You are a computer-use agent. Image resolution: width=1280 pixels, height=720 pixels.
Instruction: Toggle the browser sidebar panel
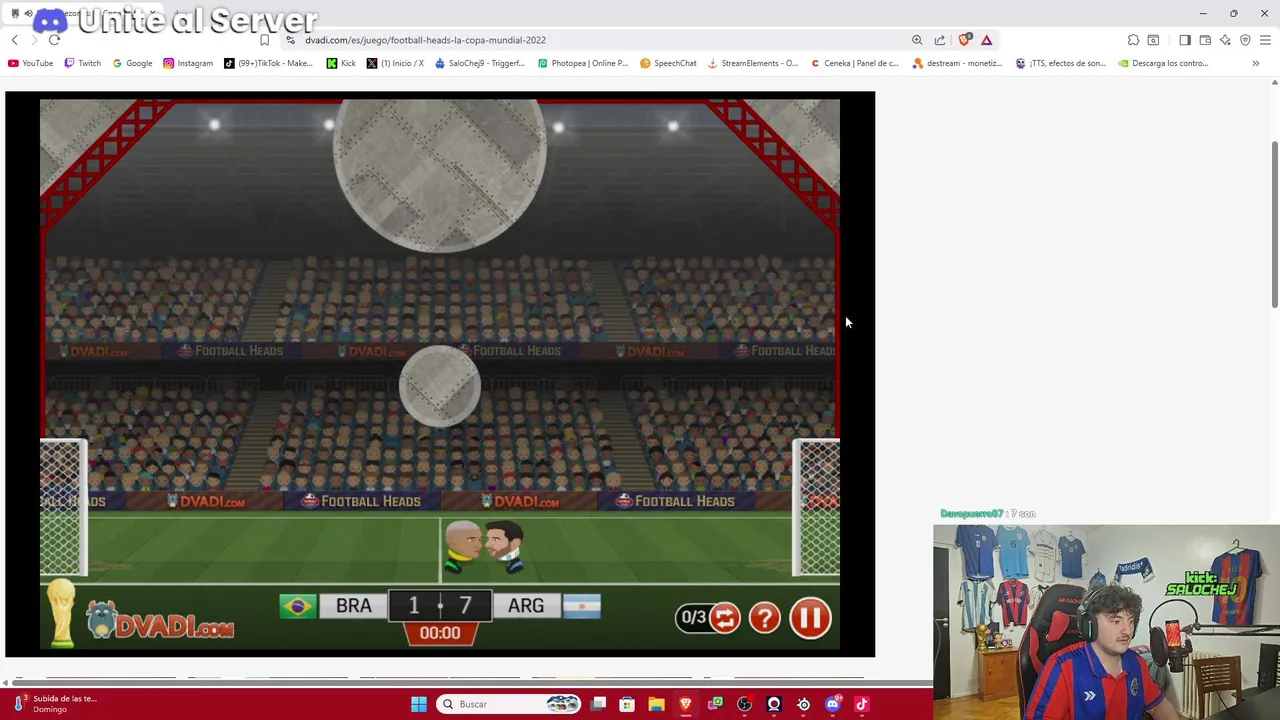pyautogui.click(x=1185, y=40)
